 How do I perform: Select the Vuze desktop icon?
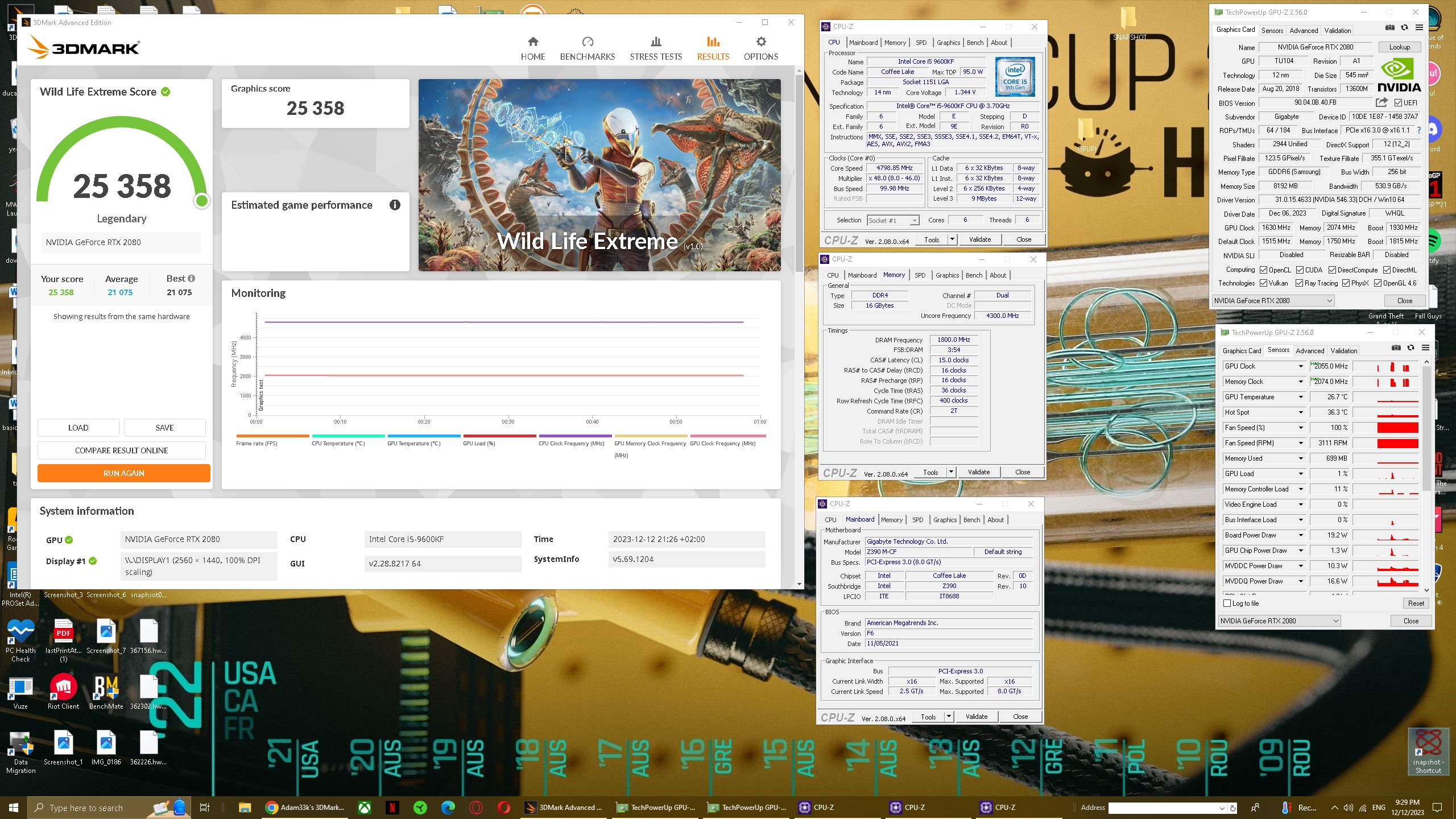click(x=20, y=692)
